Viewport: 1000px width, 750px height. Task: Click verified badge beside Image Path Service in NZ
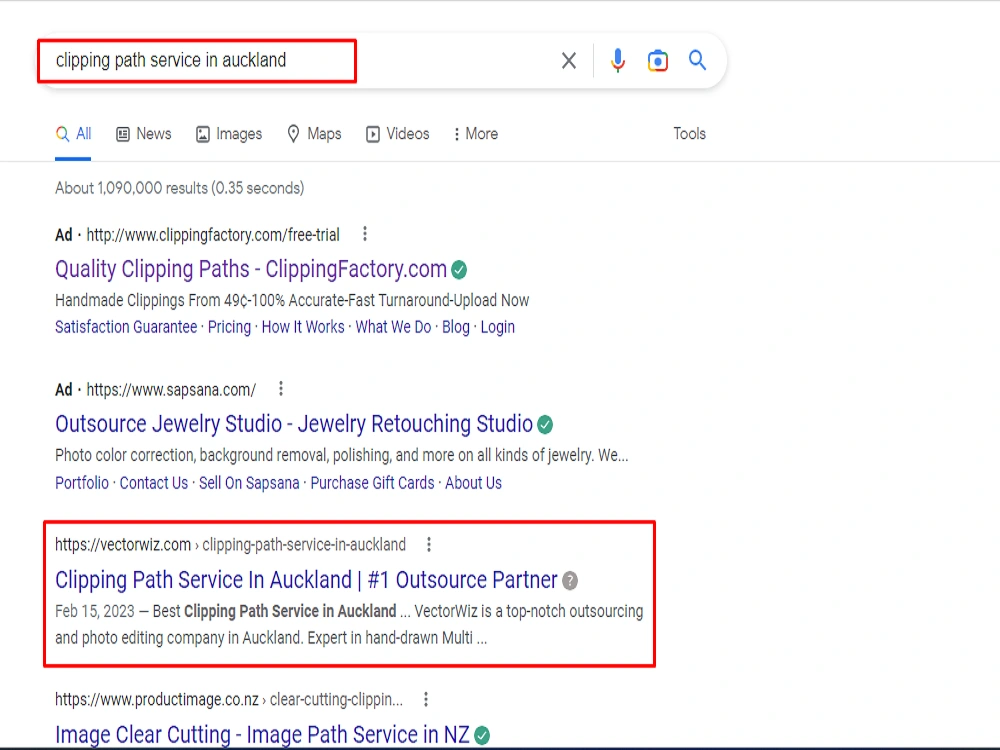coord(483,735)
